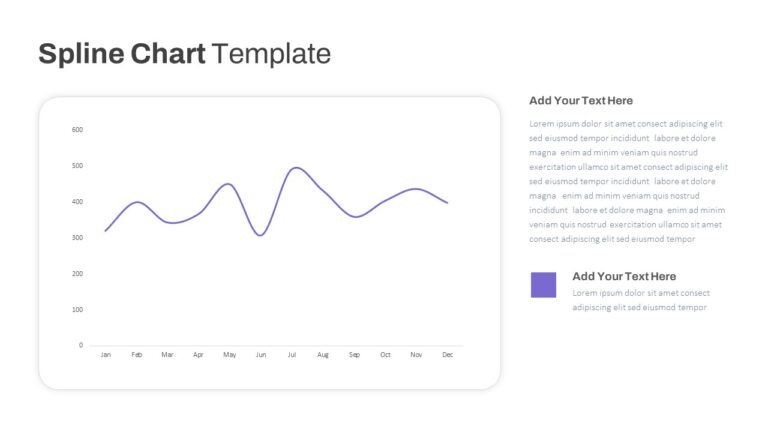Click the spline dip above Jun
Screen dimensions: 768x432
coord(261,235)
